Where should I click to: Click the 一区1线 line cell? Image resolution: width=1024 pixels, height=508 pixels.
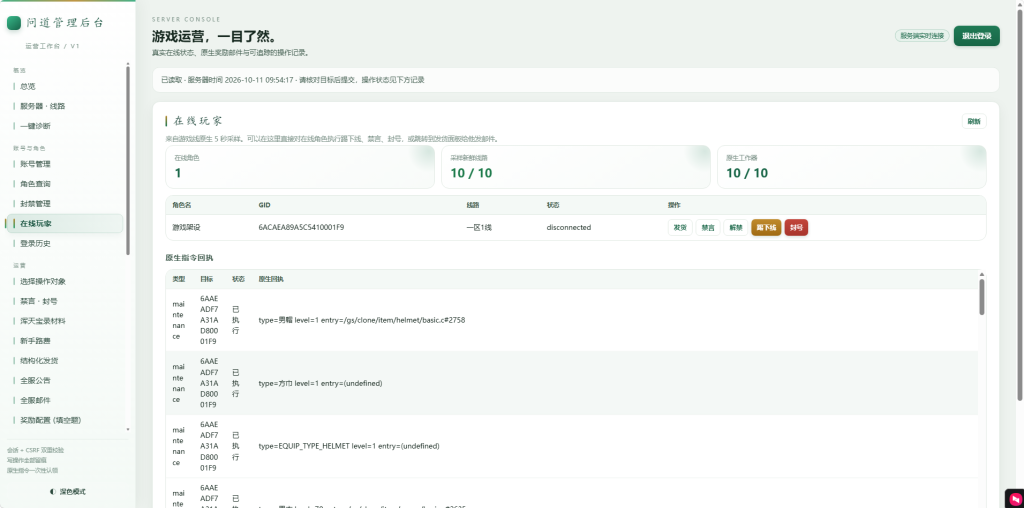[x=479, y=228]
